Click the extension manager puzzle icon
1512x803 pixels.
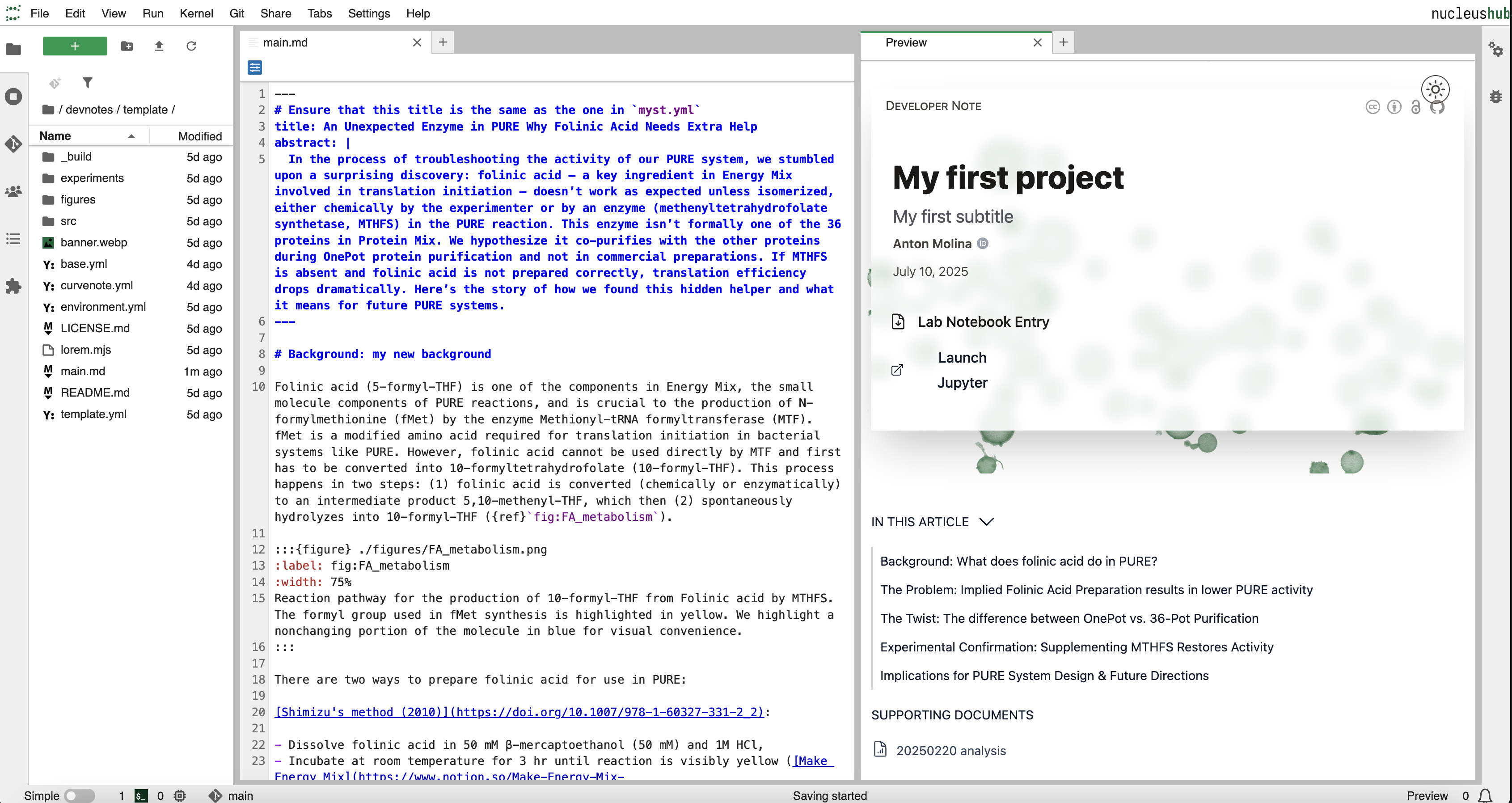point(13,287)
